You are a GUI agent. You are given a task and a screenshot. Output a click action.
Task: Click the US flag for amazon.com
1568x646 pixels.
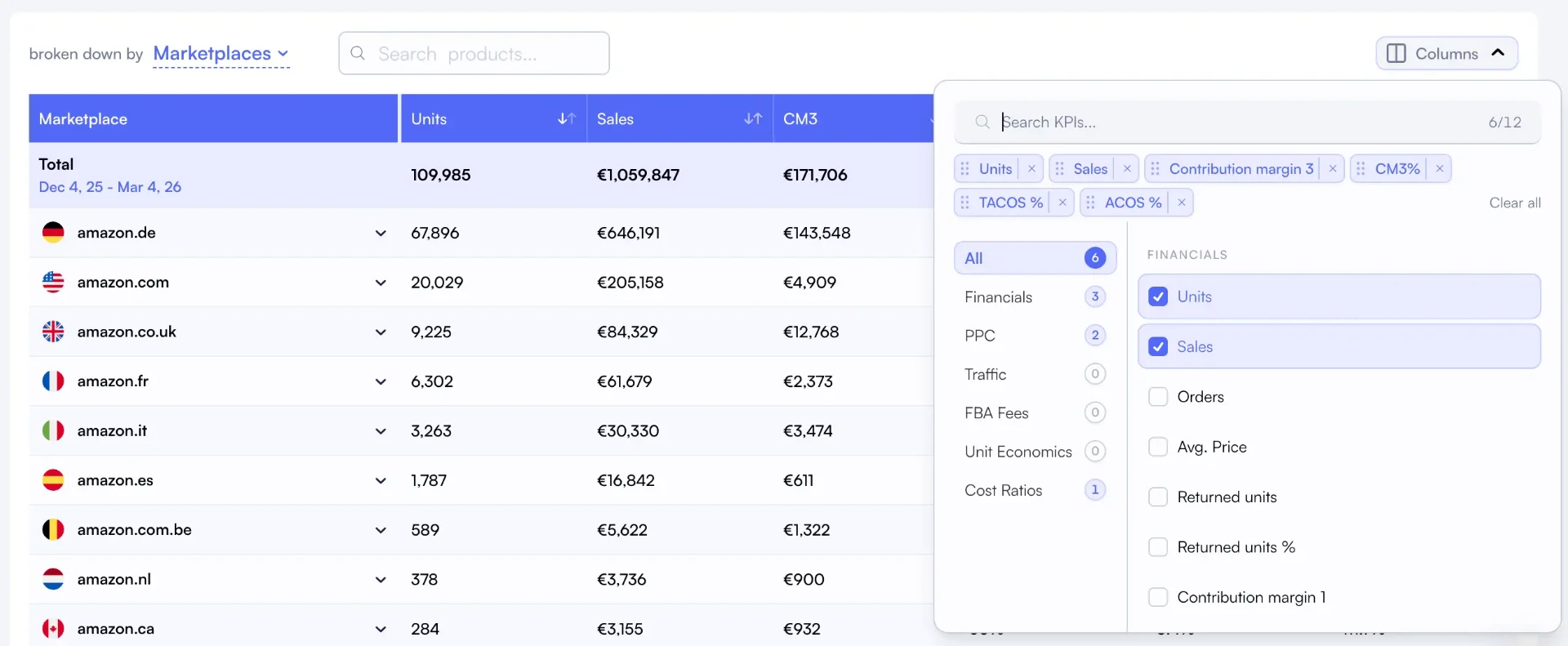coord(53,282)
